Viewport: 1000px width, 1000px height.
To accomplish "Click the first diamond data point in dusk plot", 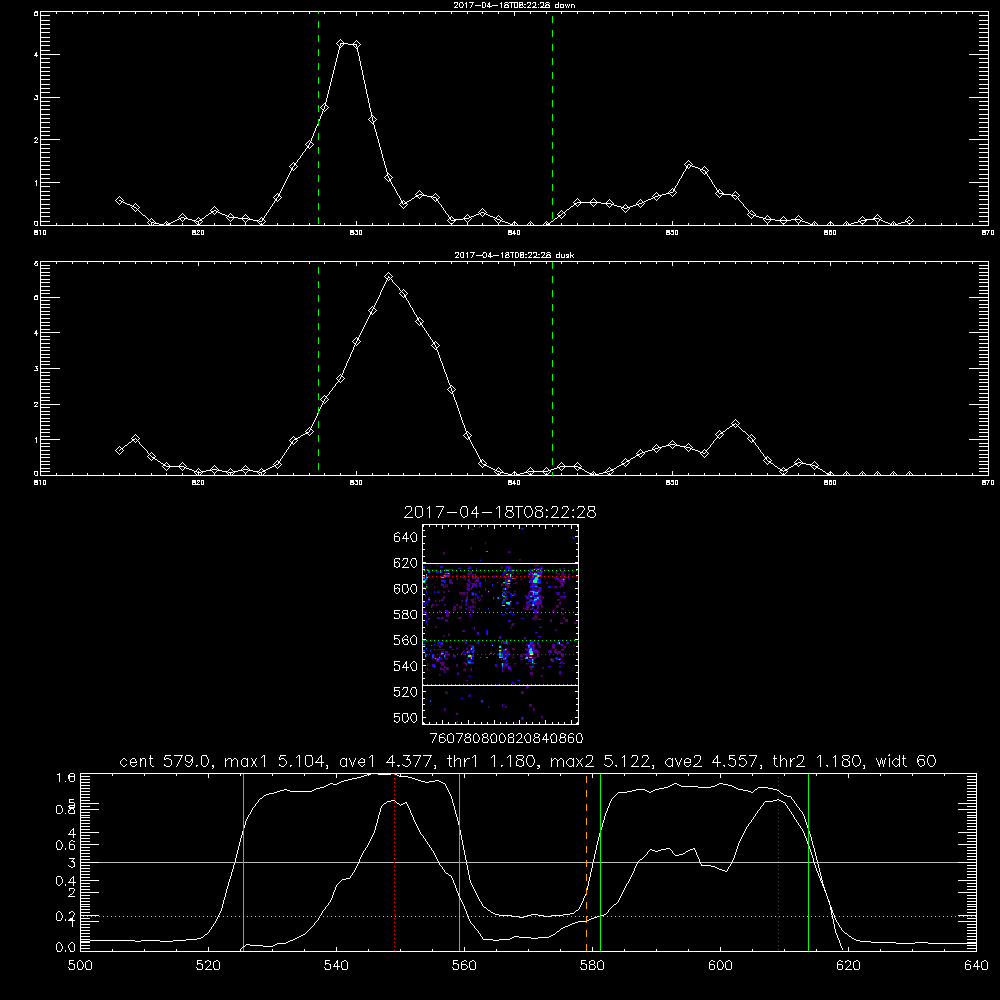I will click(x=119, y=450).
